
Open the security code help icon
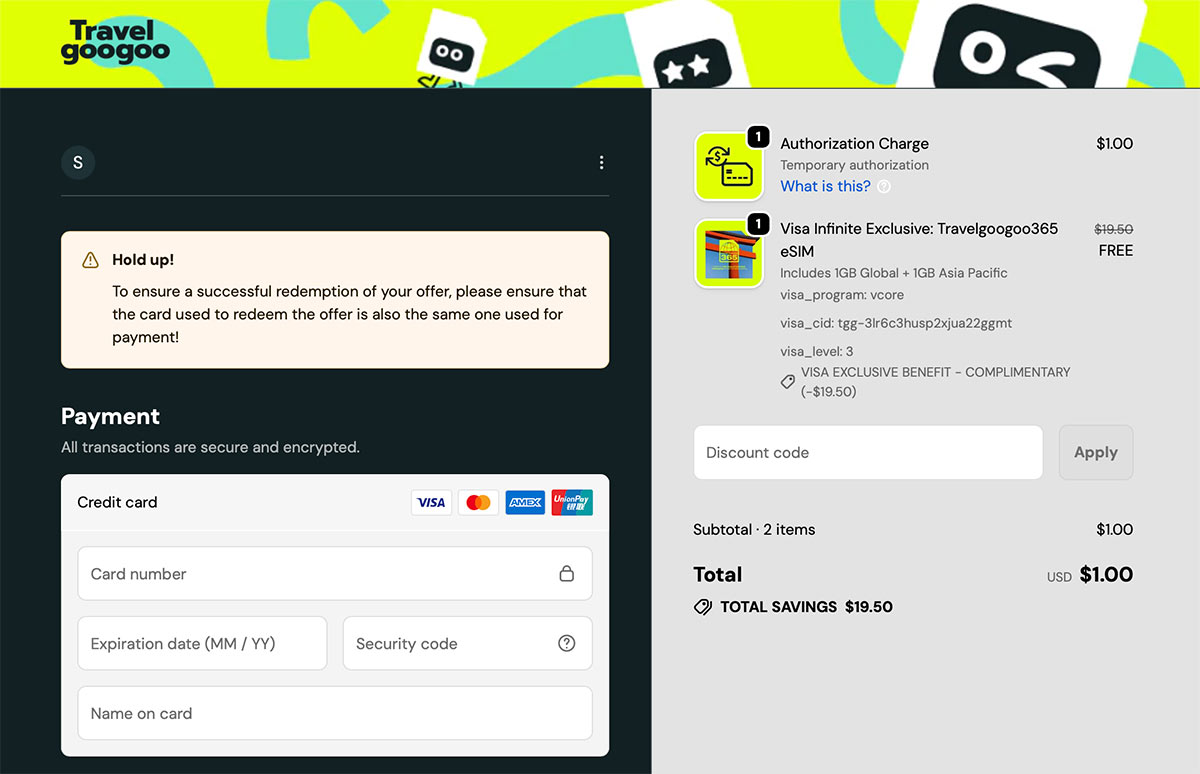coord(567,643)
